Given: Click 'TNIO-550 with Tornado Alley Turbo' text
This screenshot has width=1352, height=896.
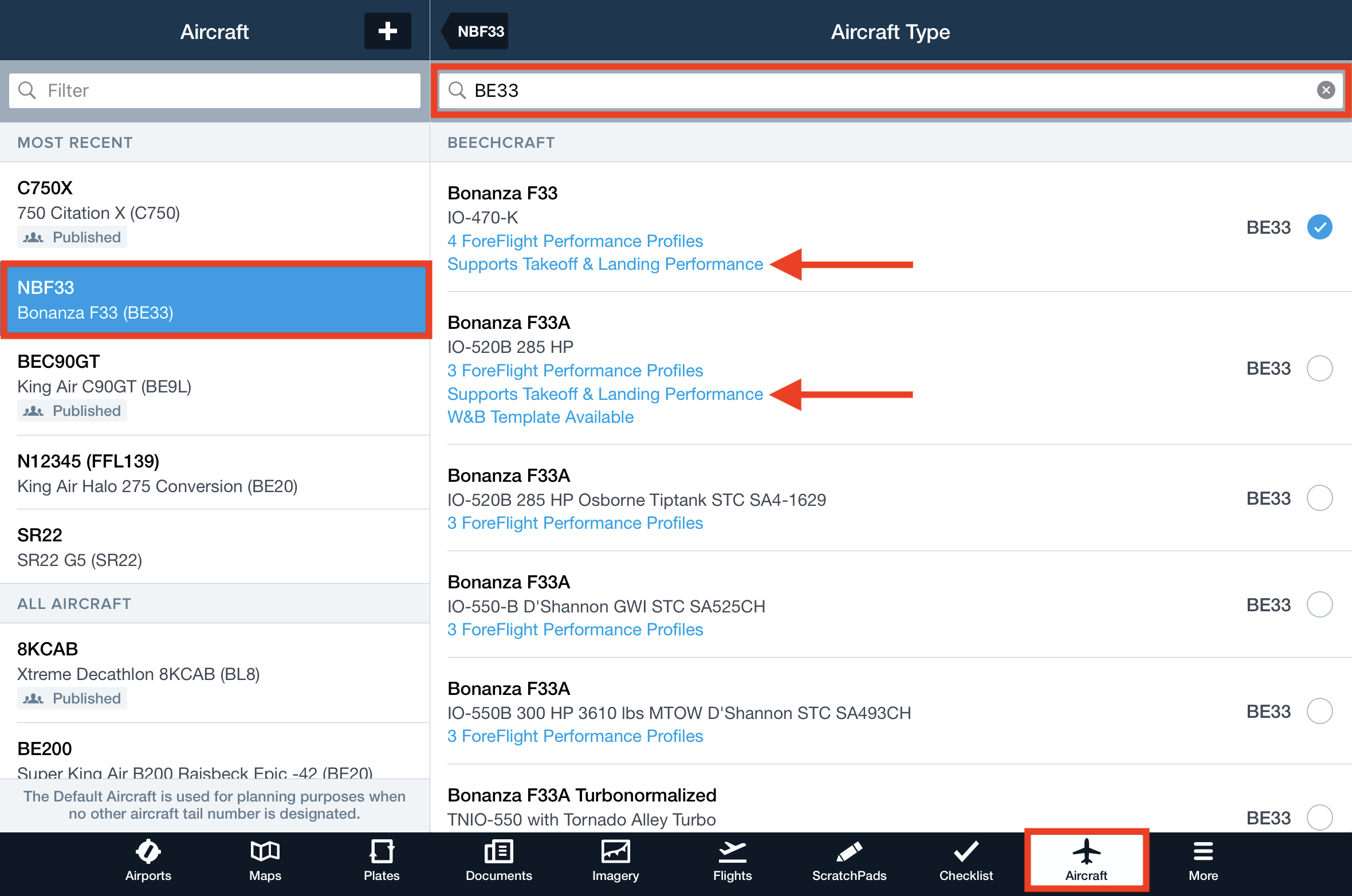Looking at the screenshot, I should pyautogui.click(x=581, y=820).
